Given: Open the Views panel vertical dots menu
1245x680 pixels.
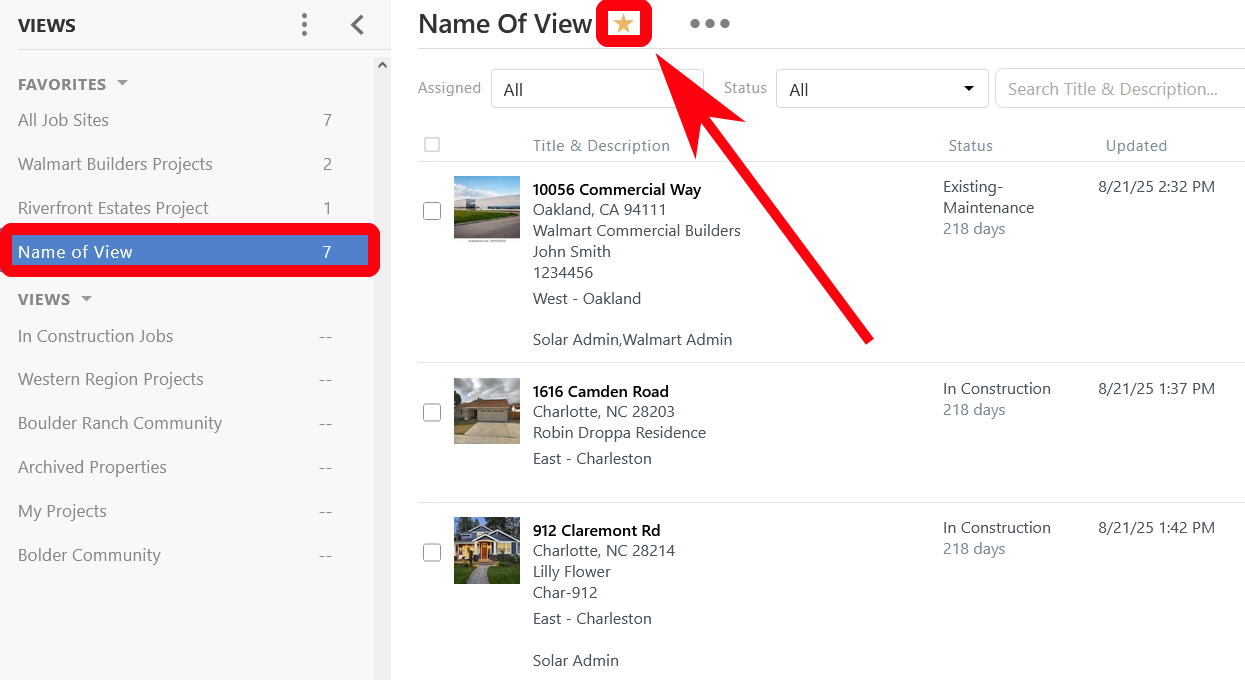Looking at the screenshot, I should [305, 25].
